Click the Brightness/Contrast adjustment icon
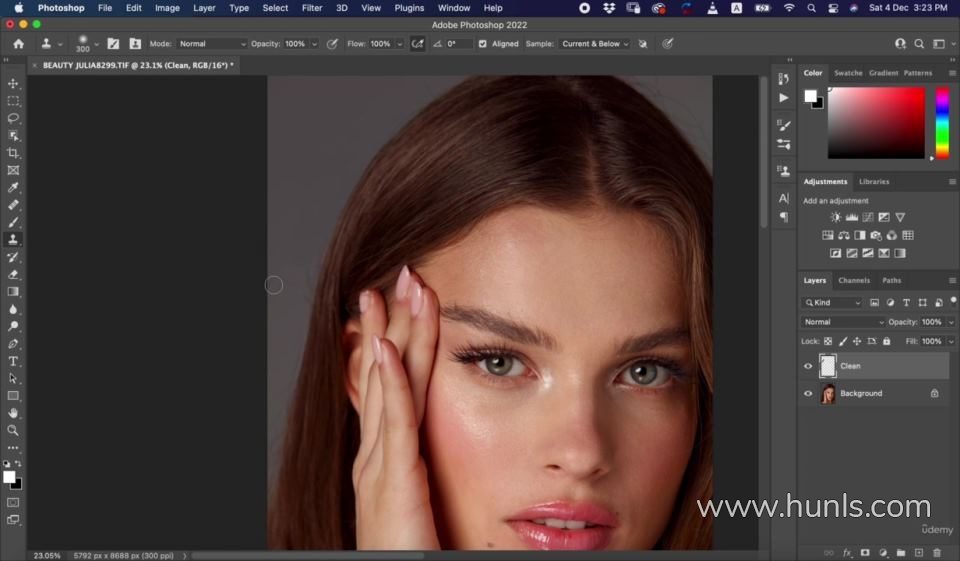 point(836,217)
